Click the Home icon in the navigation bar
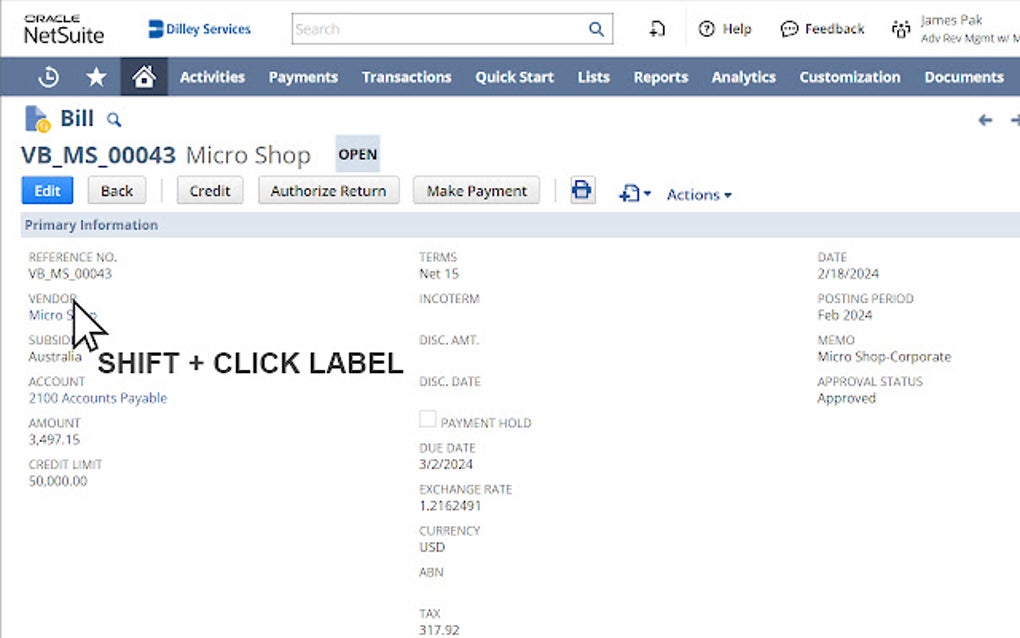This screenshot has height=638, width=1020. (x=143, y=76)
